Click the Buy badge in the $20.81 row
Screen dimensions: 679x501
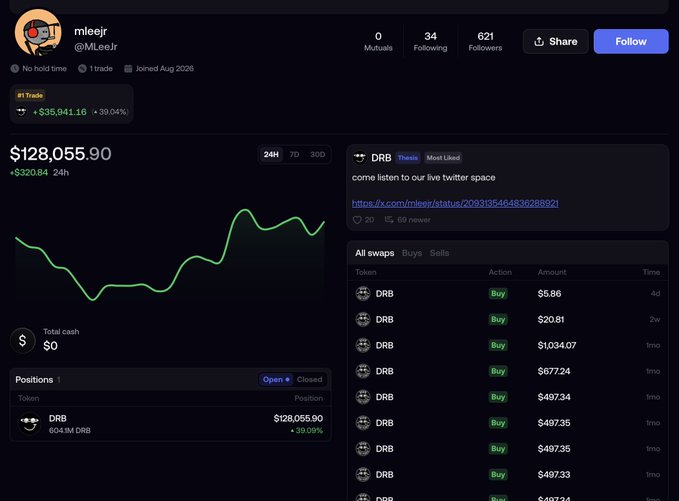tap(498, 320)
